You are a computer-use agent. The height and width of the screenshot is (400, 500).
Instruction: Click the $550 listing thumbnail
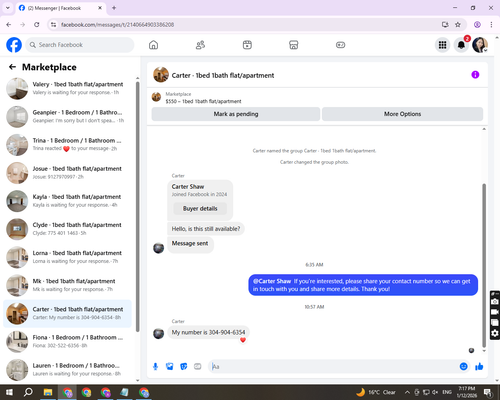(x=156, y=97)
